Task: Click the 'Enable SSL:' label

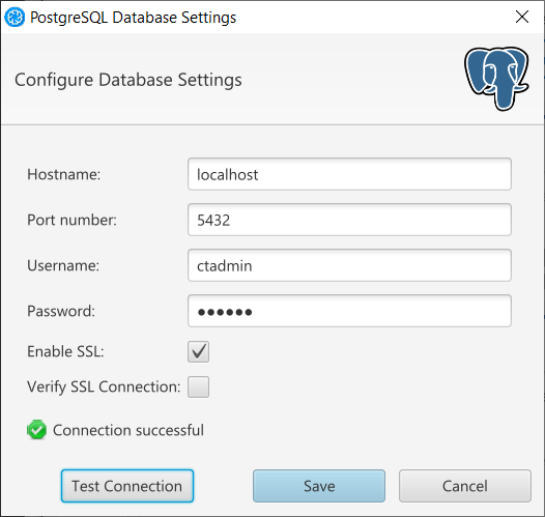Action: coord(66,352)
